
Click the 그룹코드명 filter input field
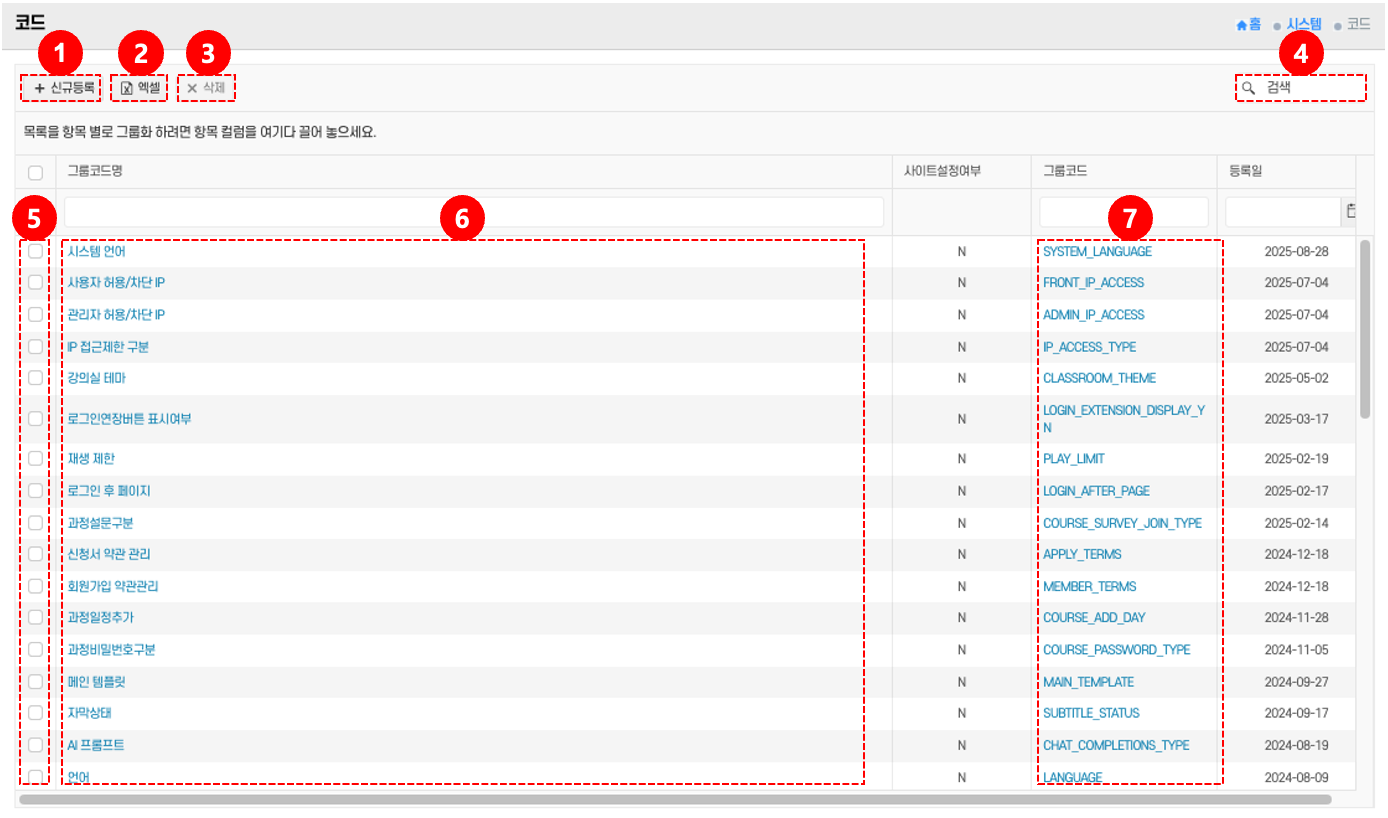coord(474,212)
